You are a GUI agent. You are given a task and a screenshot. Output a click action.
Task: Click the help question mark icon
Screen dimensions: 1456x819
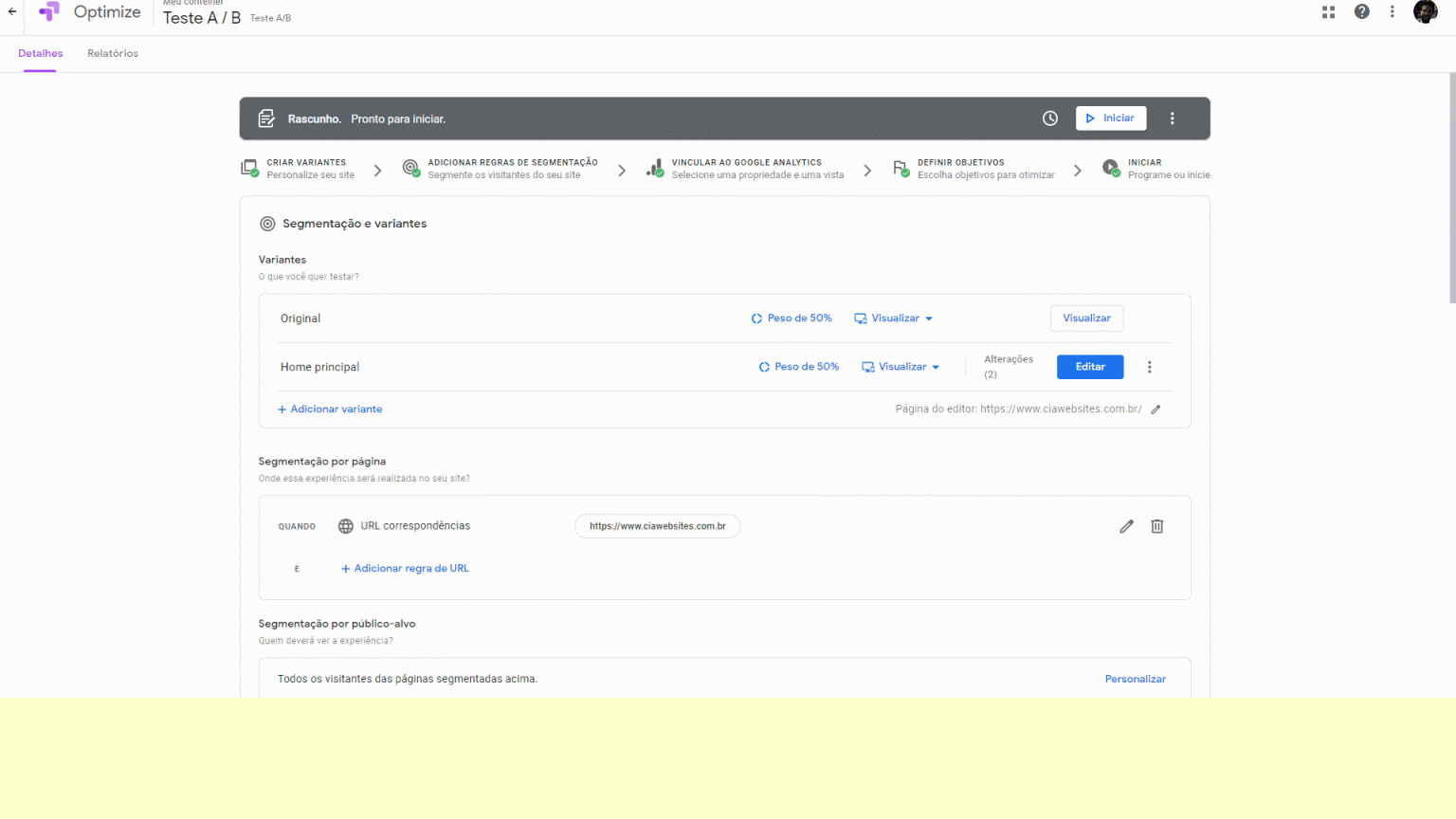(x=1361, y=11)
